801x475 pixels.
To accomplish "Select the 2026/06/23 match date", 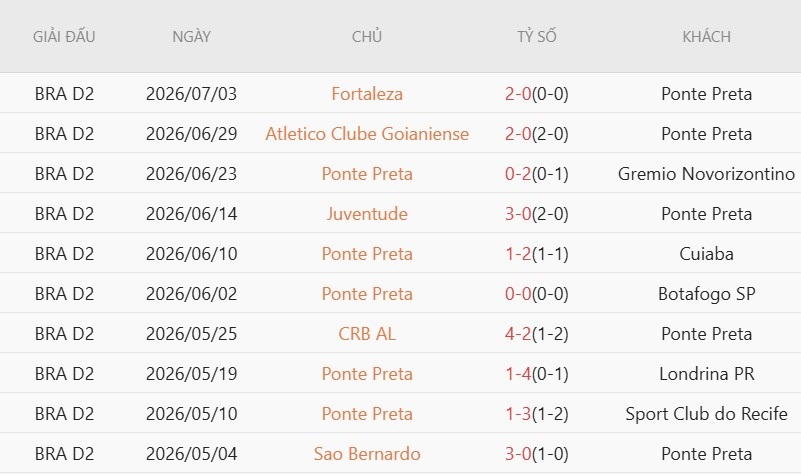I will tap(192, 174).
